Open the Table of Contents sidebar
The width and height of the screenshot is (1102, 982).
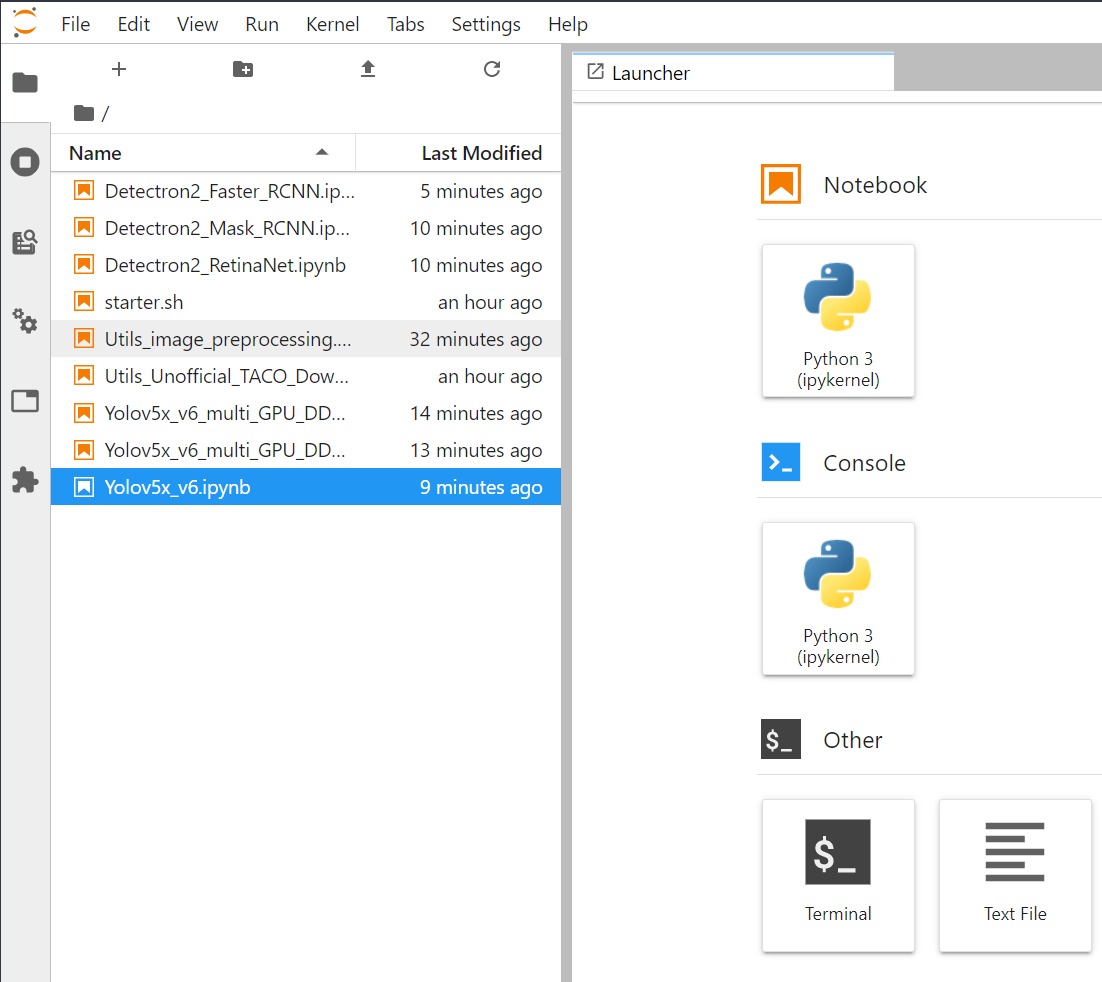[x=25, y=242]
